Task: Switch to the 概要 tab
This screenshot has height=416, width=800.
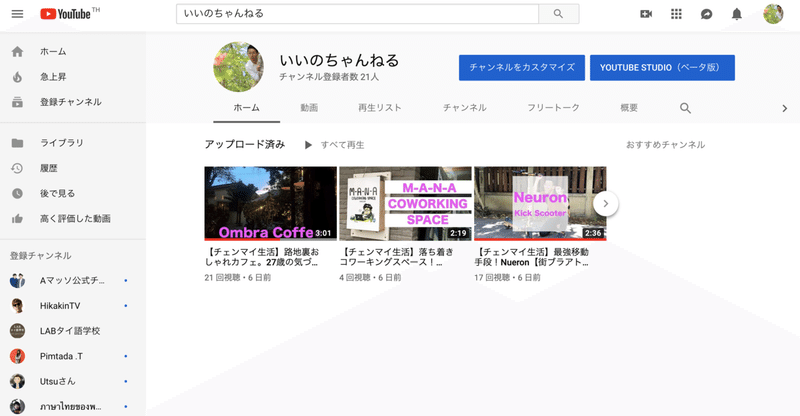Action: 629,108
